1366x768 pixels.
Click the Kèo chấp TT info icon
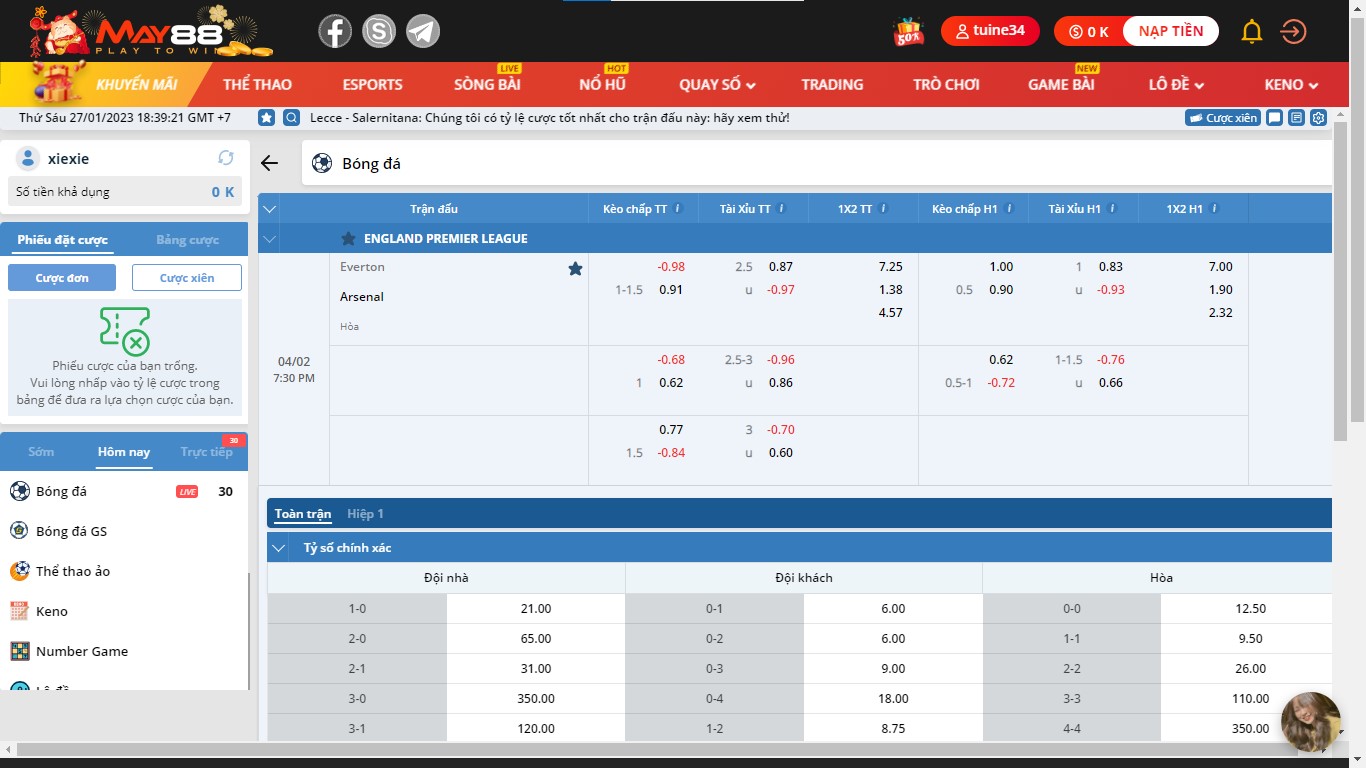678,209
